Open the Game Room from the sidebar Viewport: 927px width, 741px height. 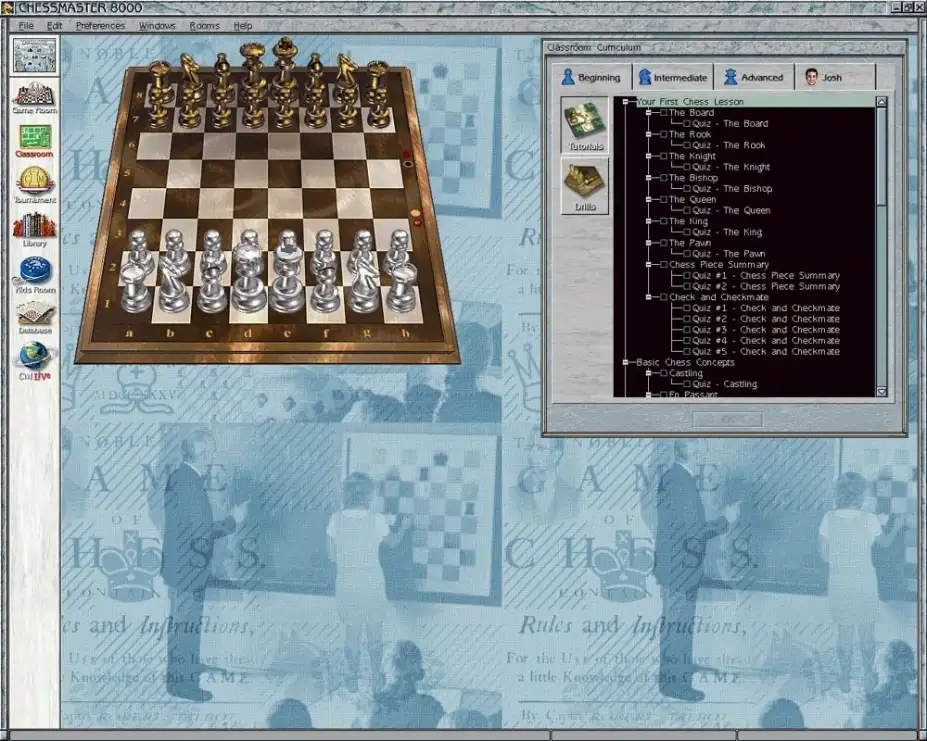tap(34, 98)
